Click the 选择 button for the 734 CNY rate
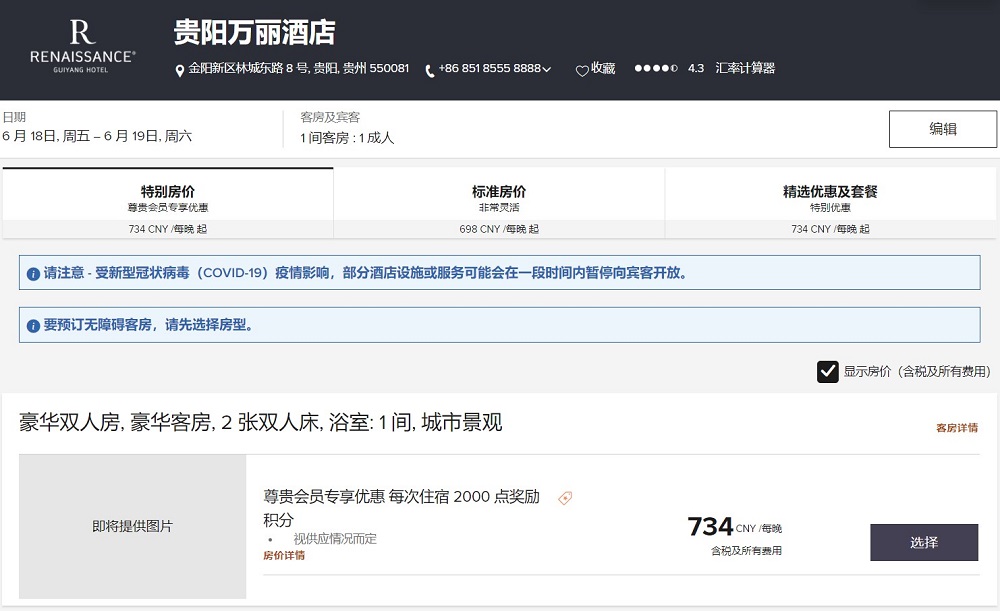 (x=924, y=542)
